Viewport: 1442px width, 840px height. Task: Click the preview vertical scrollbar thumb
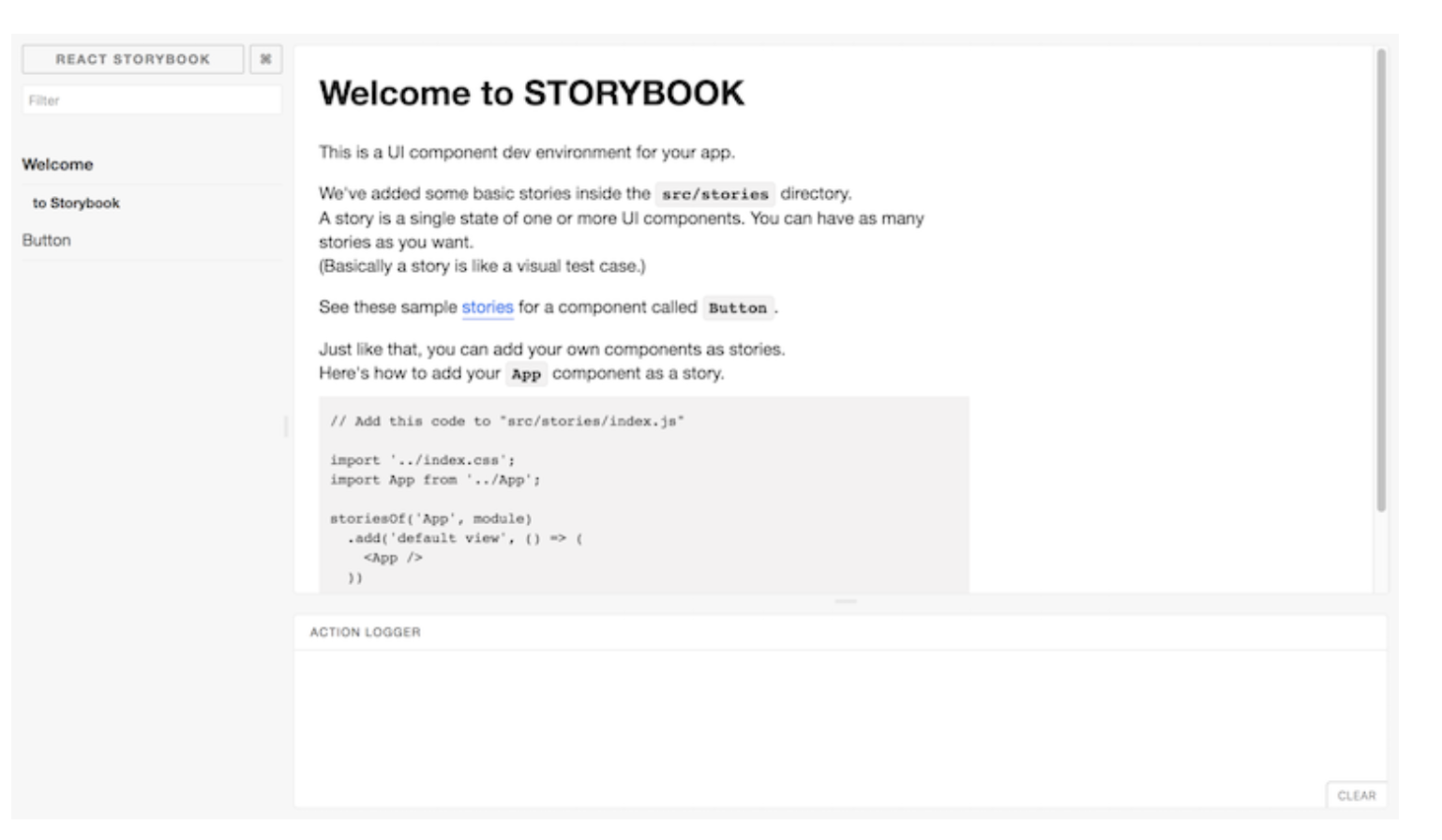click(x=1381, y=280)
